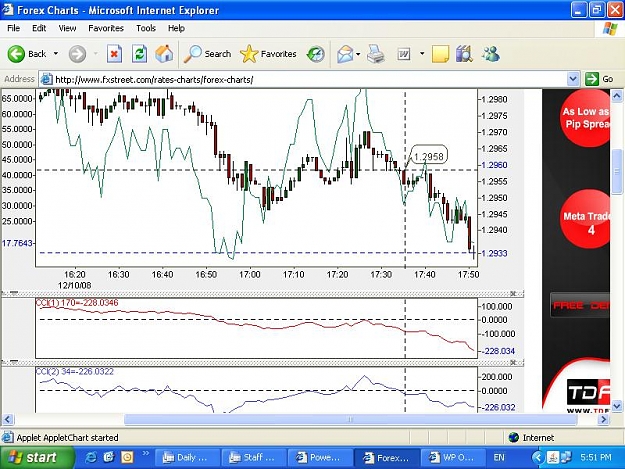Expand quick launch chevron
The height and width of the screenshot is (469, 625).
coord(145,453)
